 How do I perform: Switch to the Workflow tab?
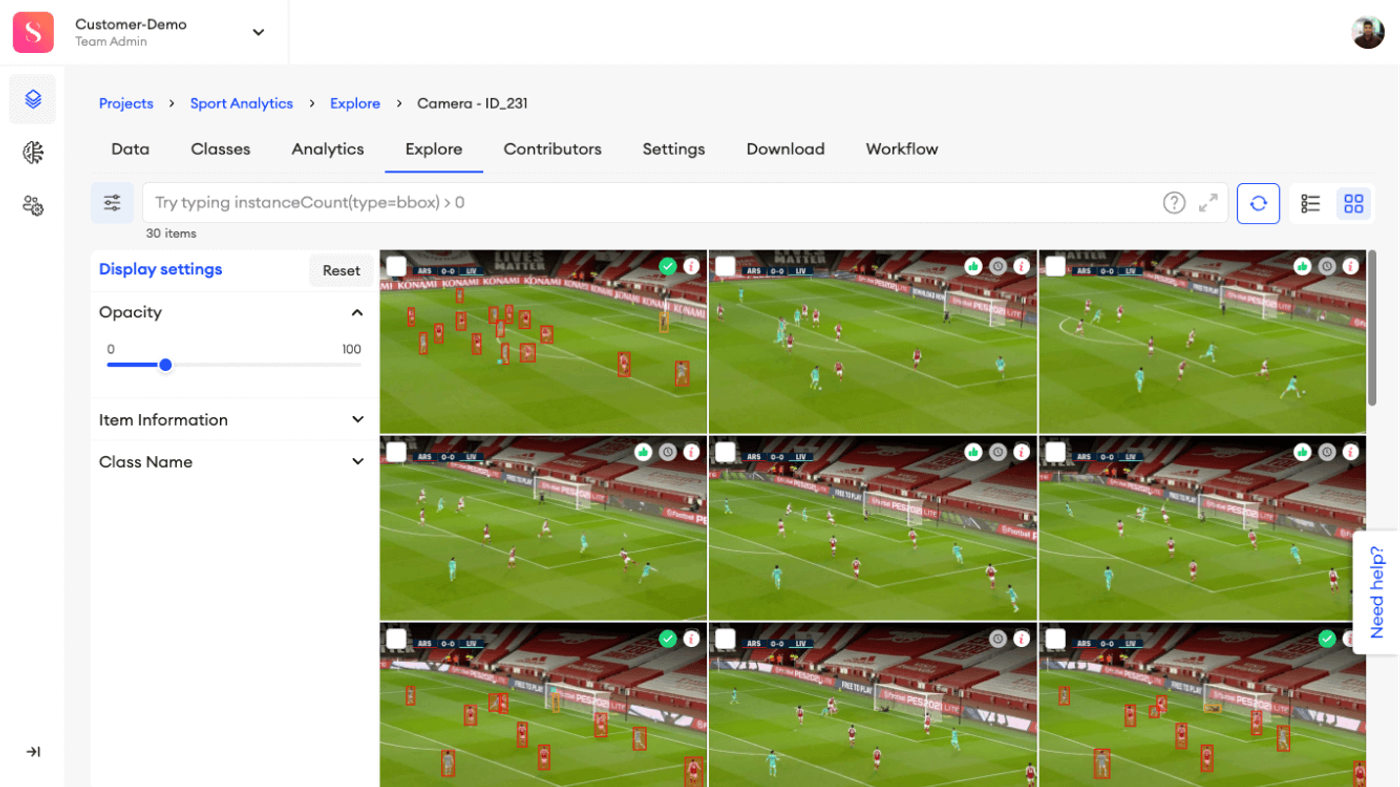(x=902, y=149)
